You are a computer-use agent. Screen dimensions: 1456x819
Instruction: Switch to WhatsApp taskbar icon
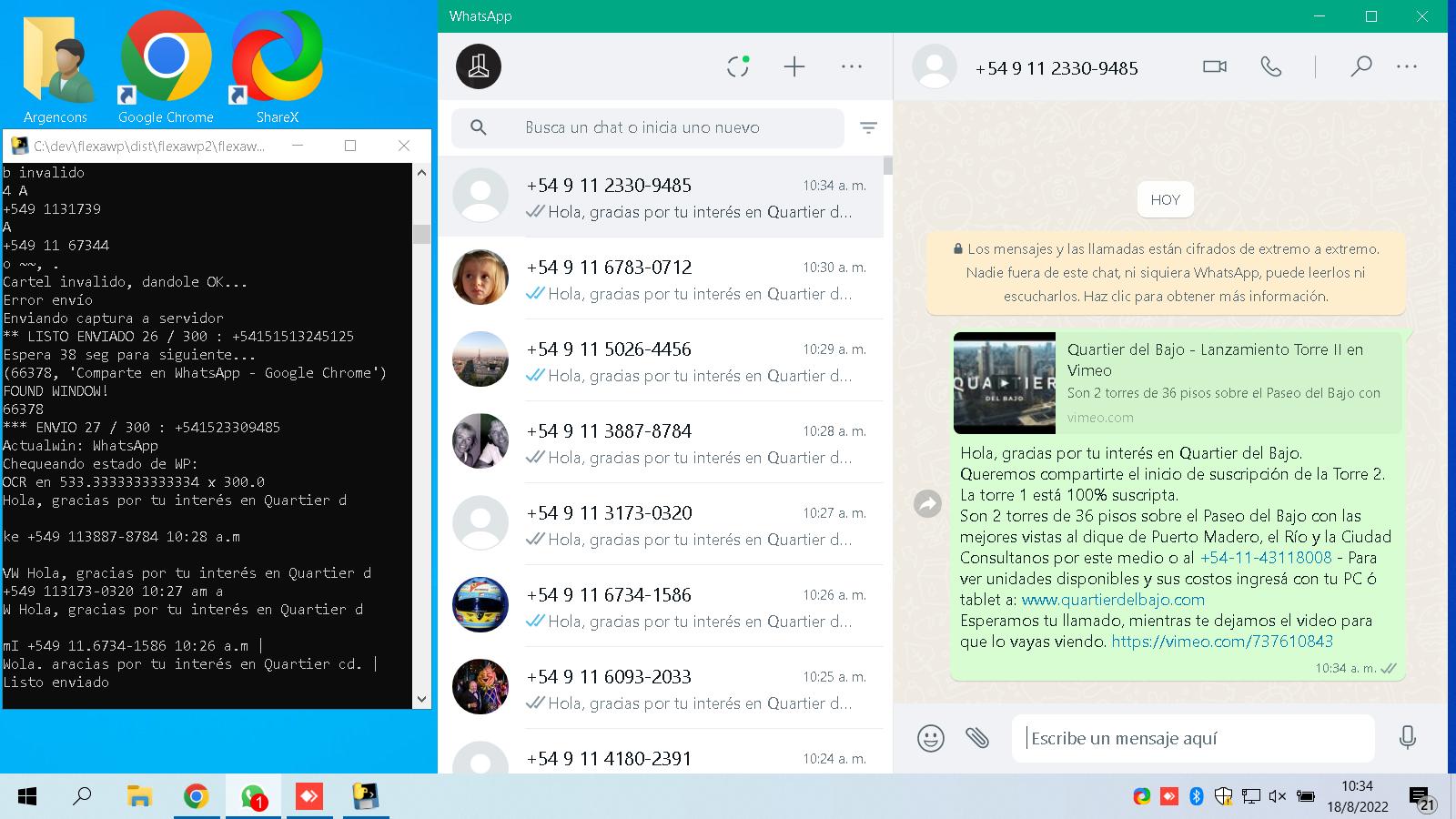[x=253, y=797]
